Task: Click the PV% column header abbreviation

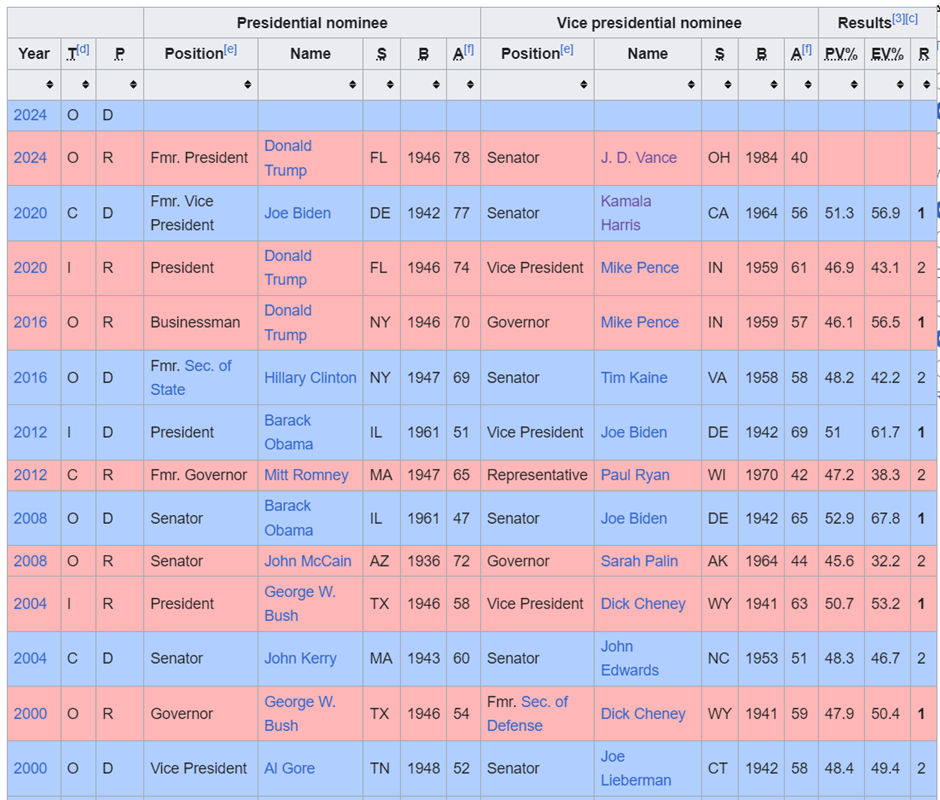Action: [840, 54]
